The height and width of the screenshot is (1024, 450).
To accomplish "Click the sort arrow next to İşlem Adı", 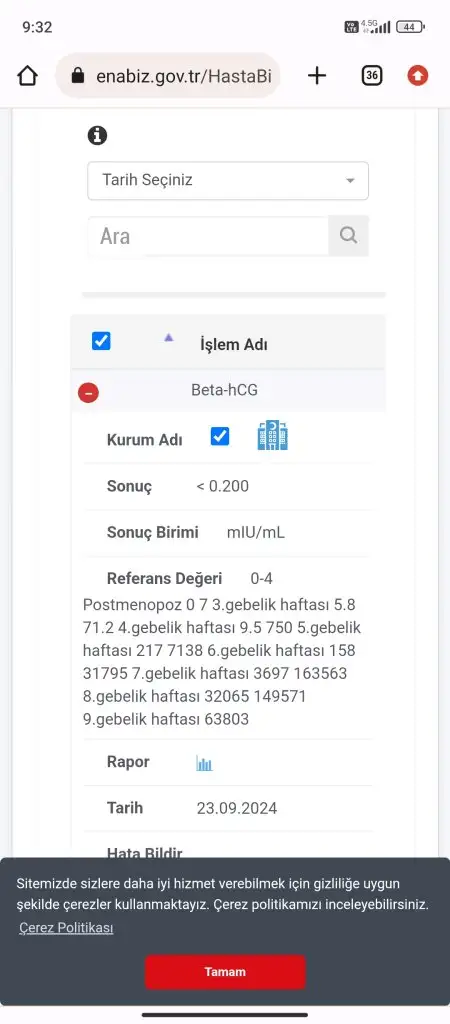I will [x=169, y=338].
